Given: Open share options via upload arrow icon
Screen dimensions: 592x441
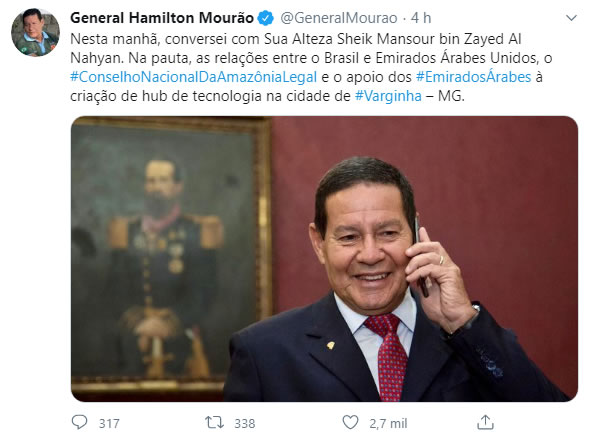Looking at the screenshot, I should coord(485,422).
